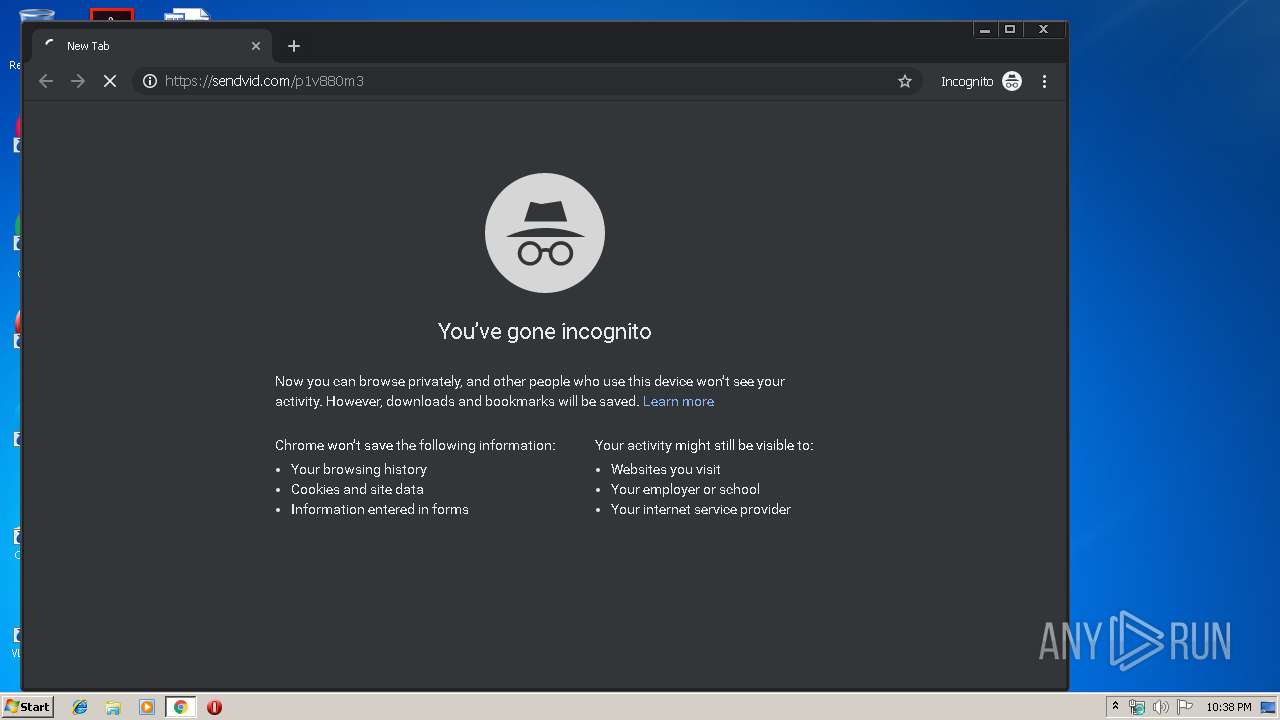
Task: Bookmark this page with star icon
Action: click(x=905, y=81)
